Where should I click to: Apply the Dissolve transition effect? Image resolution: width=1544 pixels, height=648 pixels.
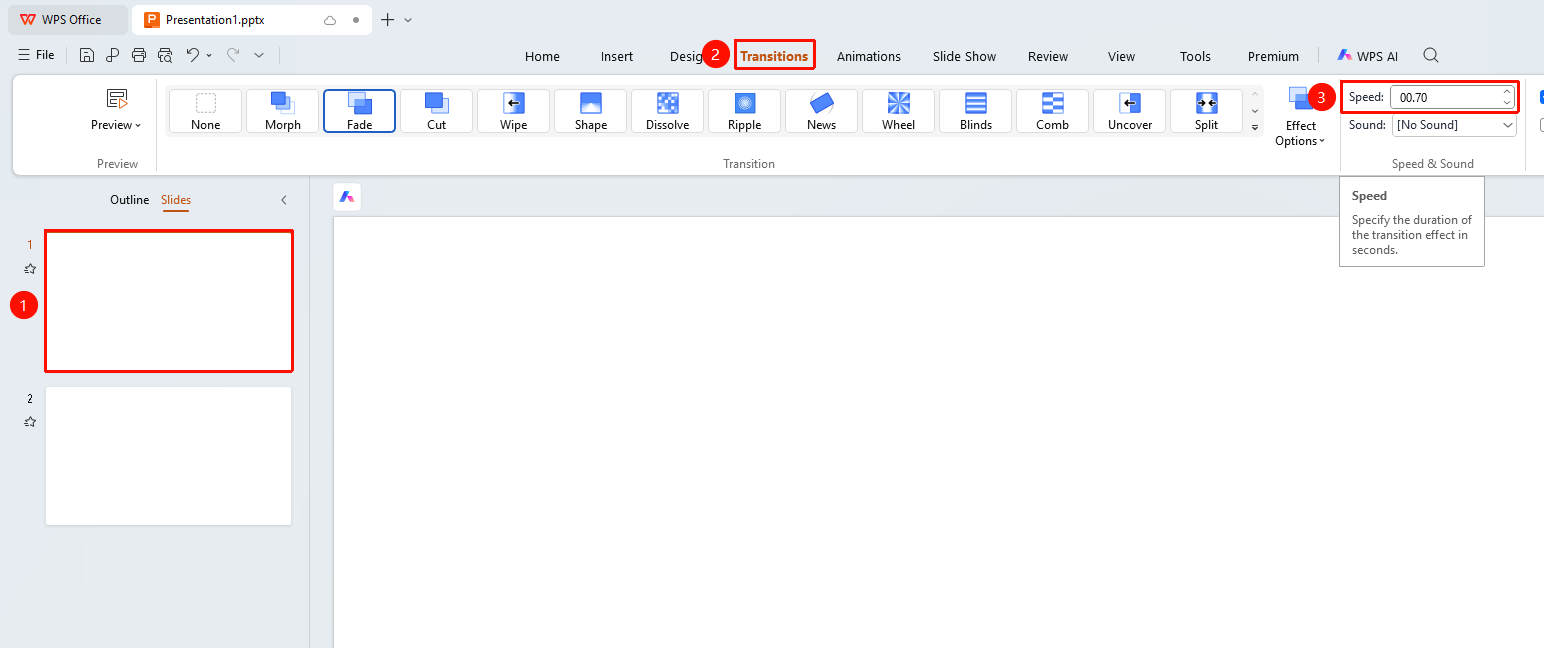667,111
